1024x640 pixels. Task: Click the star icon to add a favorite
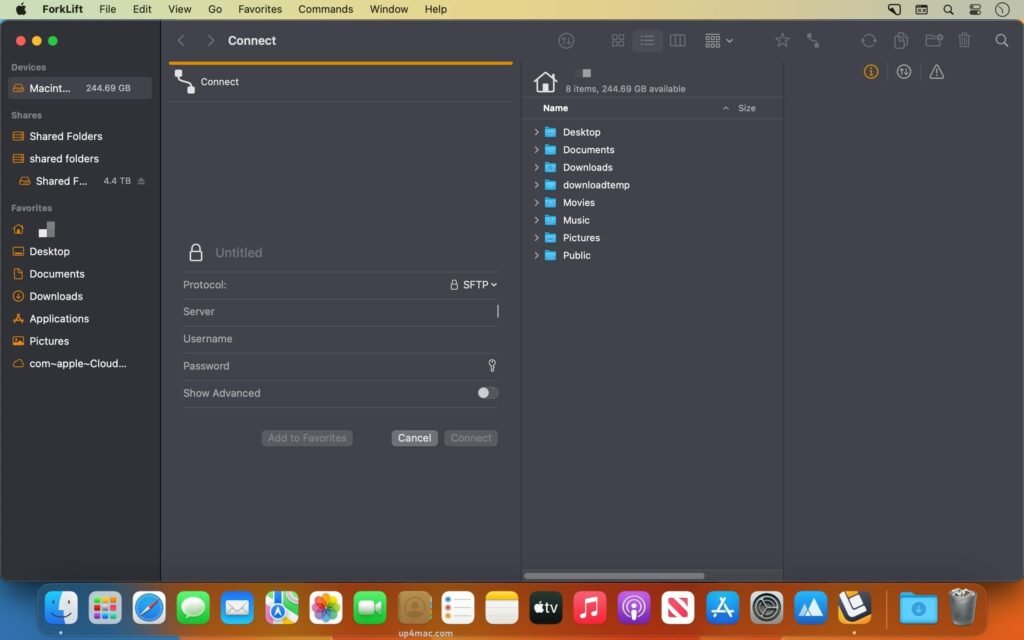pos(783,40)
